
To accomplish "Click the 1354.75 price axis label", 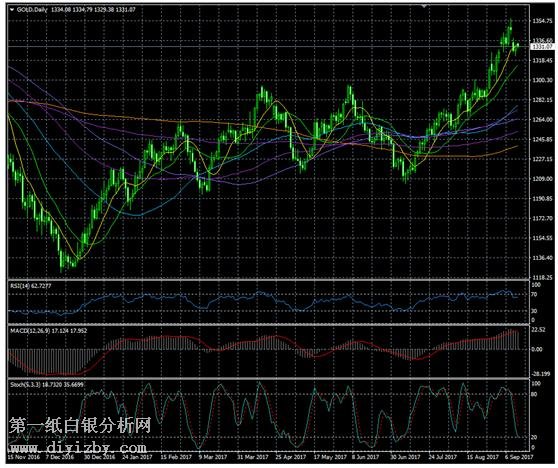I will click(x=542, y=21).
